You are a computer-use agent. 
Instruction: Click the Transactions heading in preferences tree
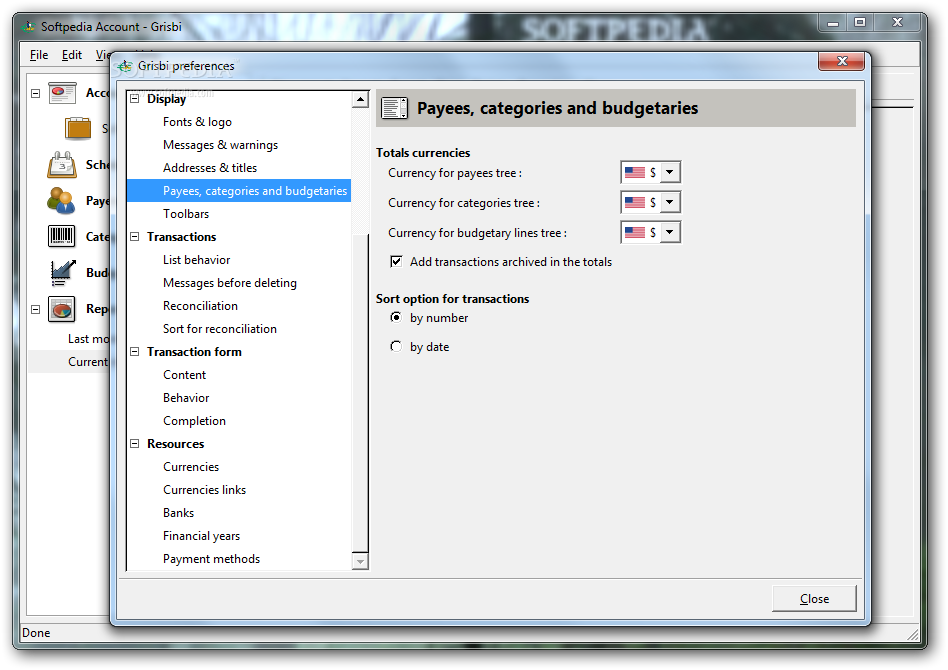[181, 236]
